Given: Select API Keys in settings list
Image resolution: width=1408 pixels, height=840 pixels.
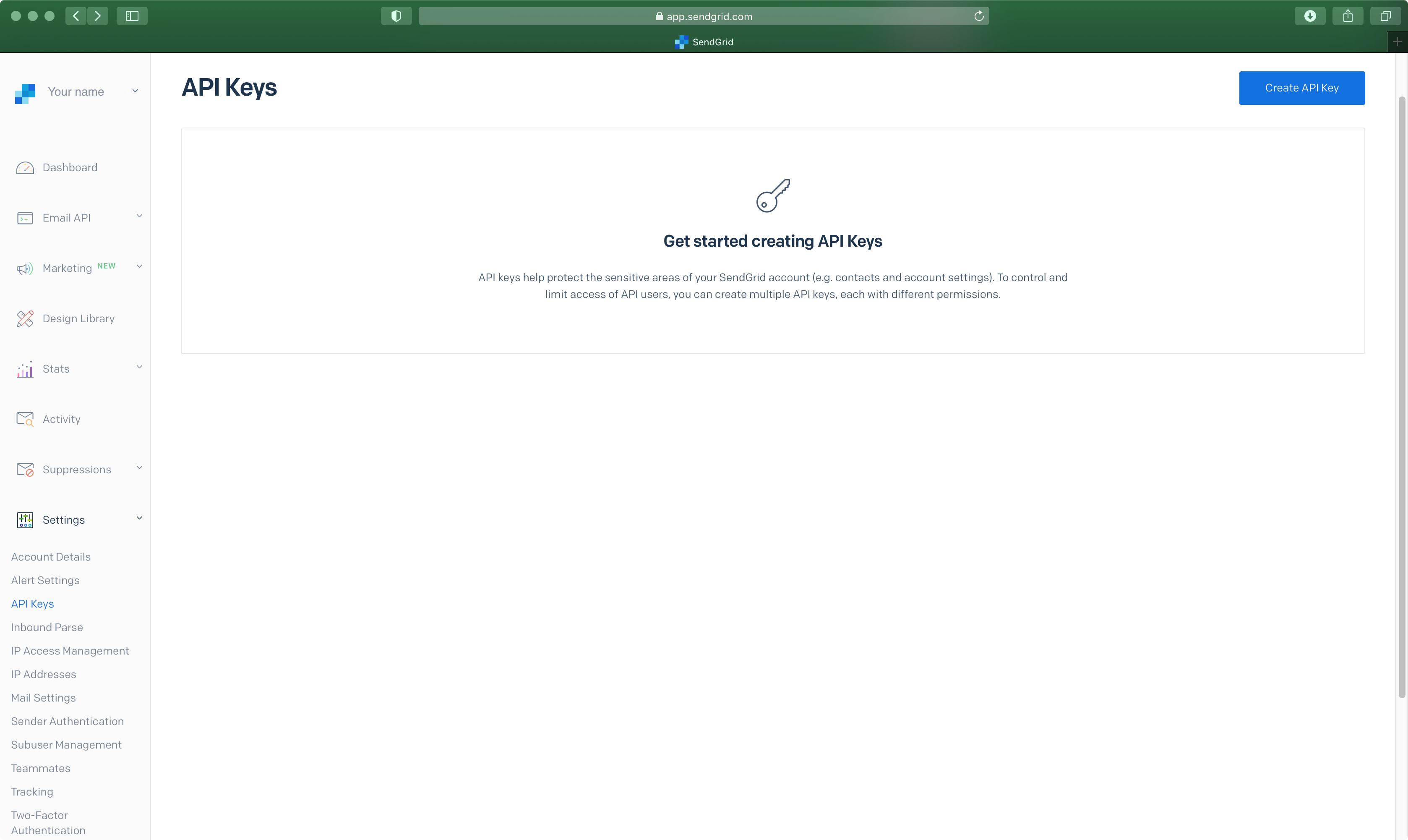Looking at the screenshot, I should 33,604.
